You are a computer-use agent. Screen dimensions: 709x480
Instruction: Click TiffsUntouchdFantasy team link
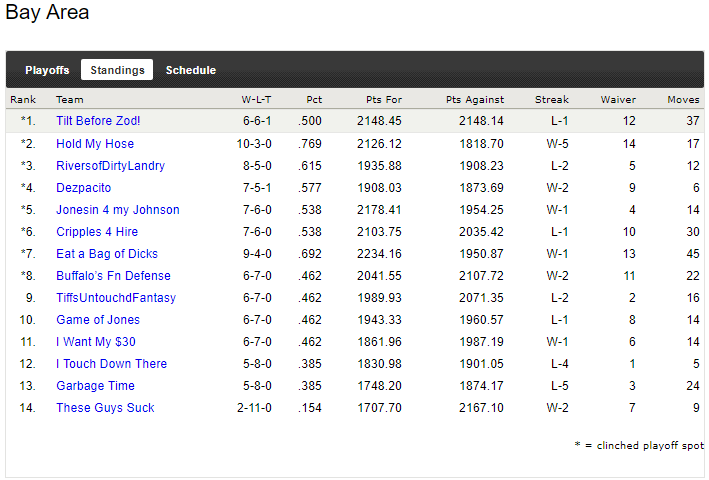[116, 298]
